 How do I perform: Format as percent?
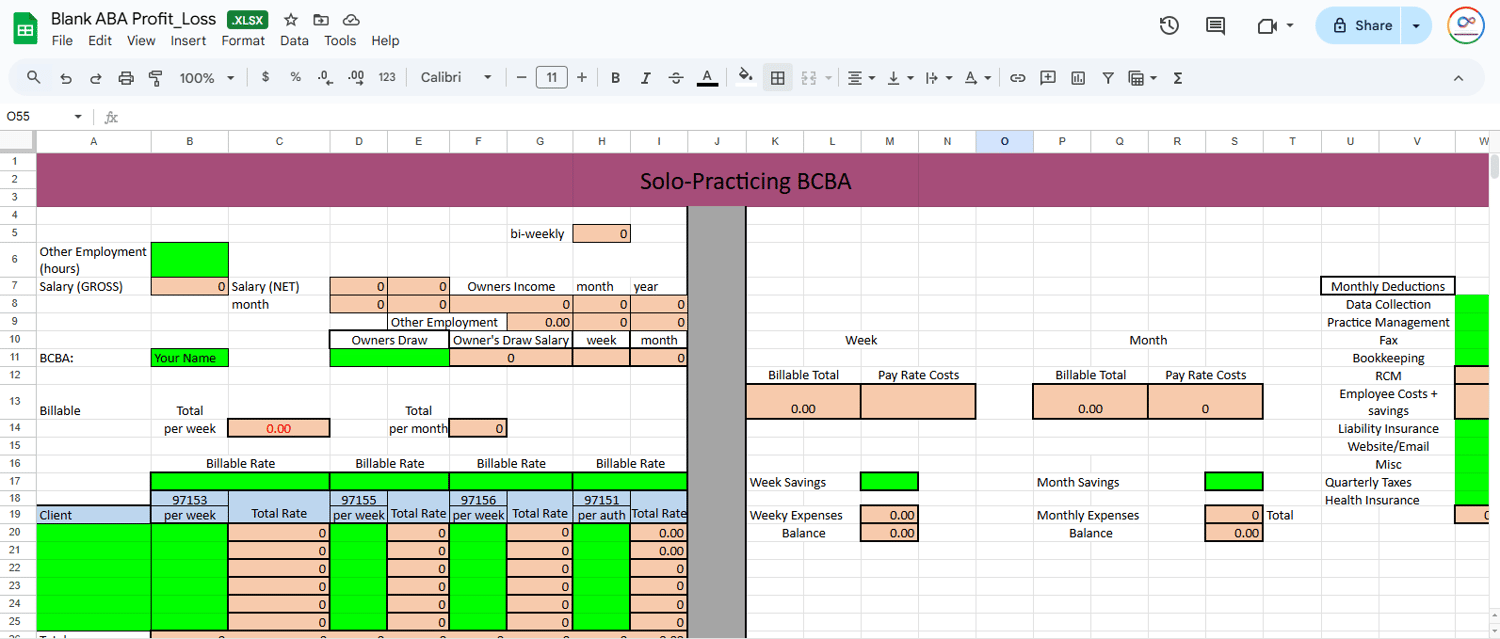coord(295,77)
